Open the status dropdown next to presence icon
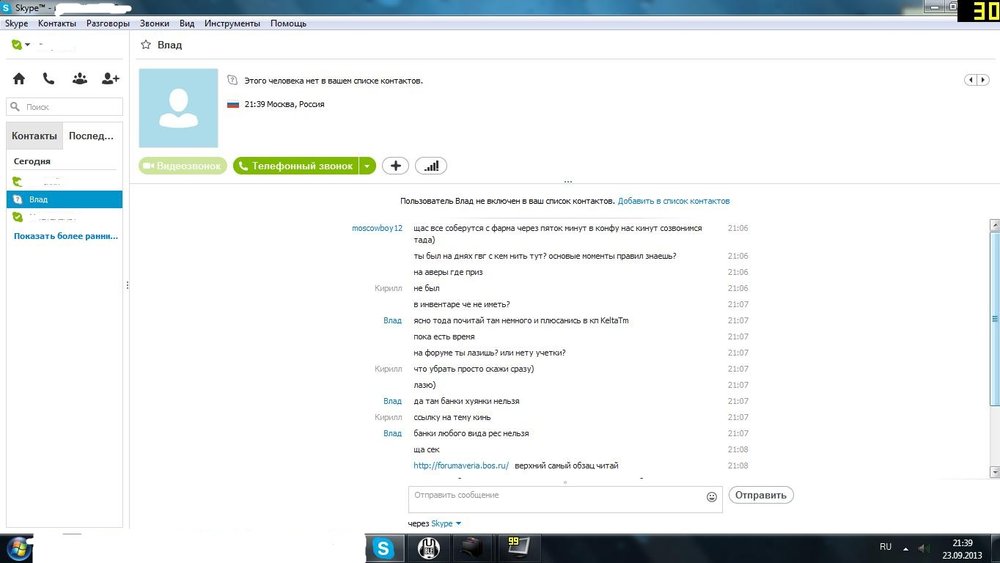This screenshot has width=1000, height=563. [x=27, y=45]
